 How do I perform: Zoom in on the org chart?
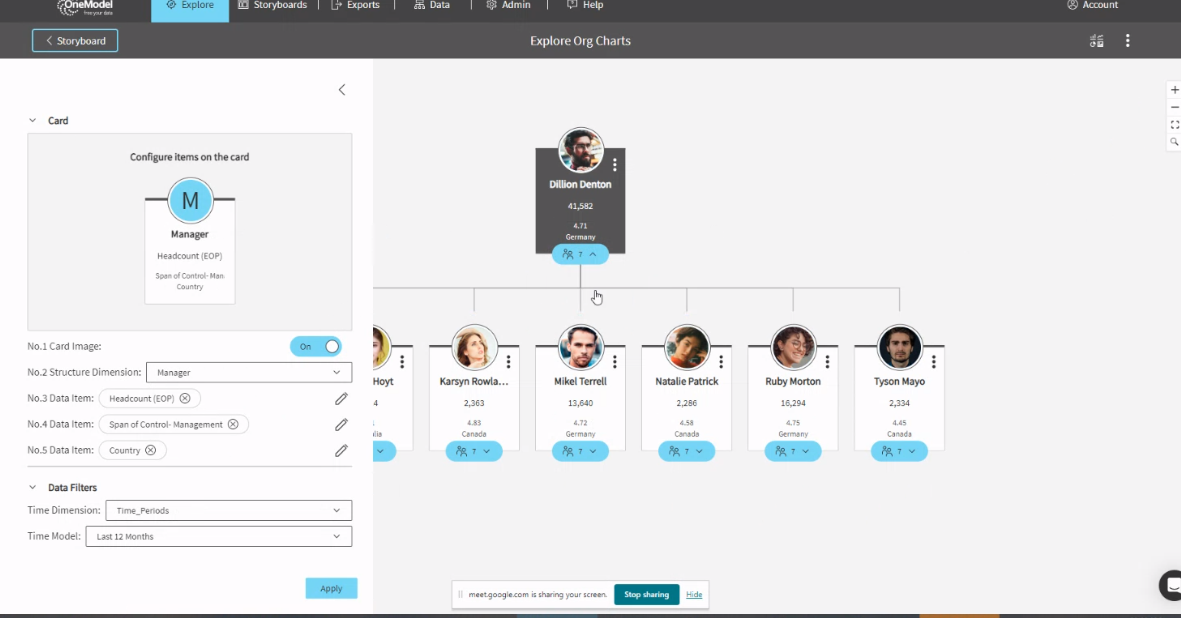1174,90
